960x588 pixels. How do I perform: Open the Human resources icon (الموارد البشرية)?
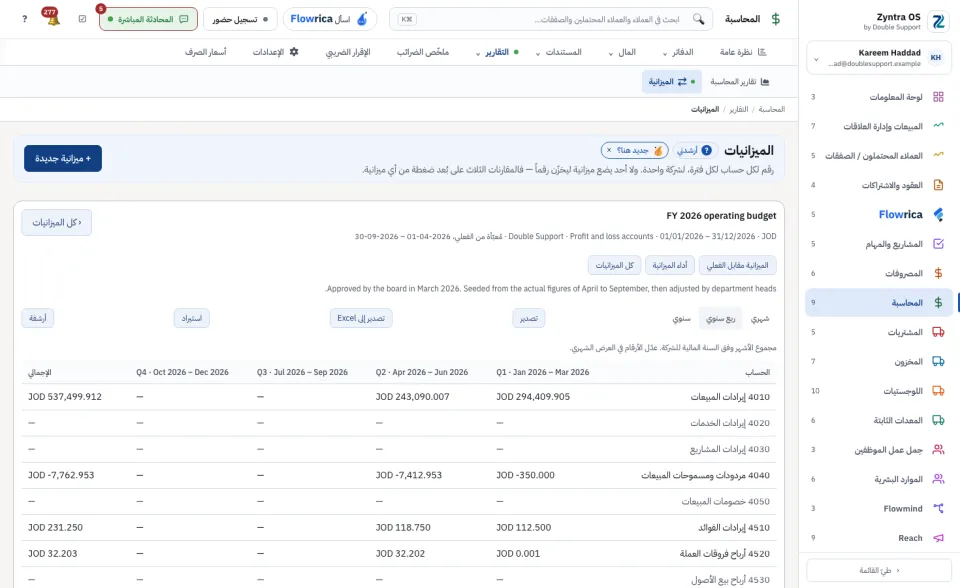(x=938, y=479)
